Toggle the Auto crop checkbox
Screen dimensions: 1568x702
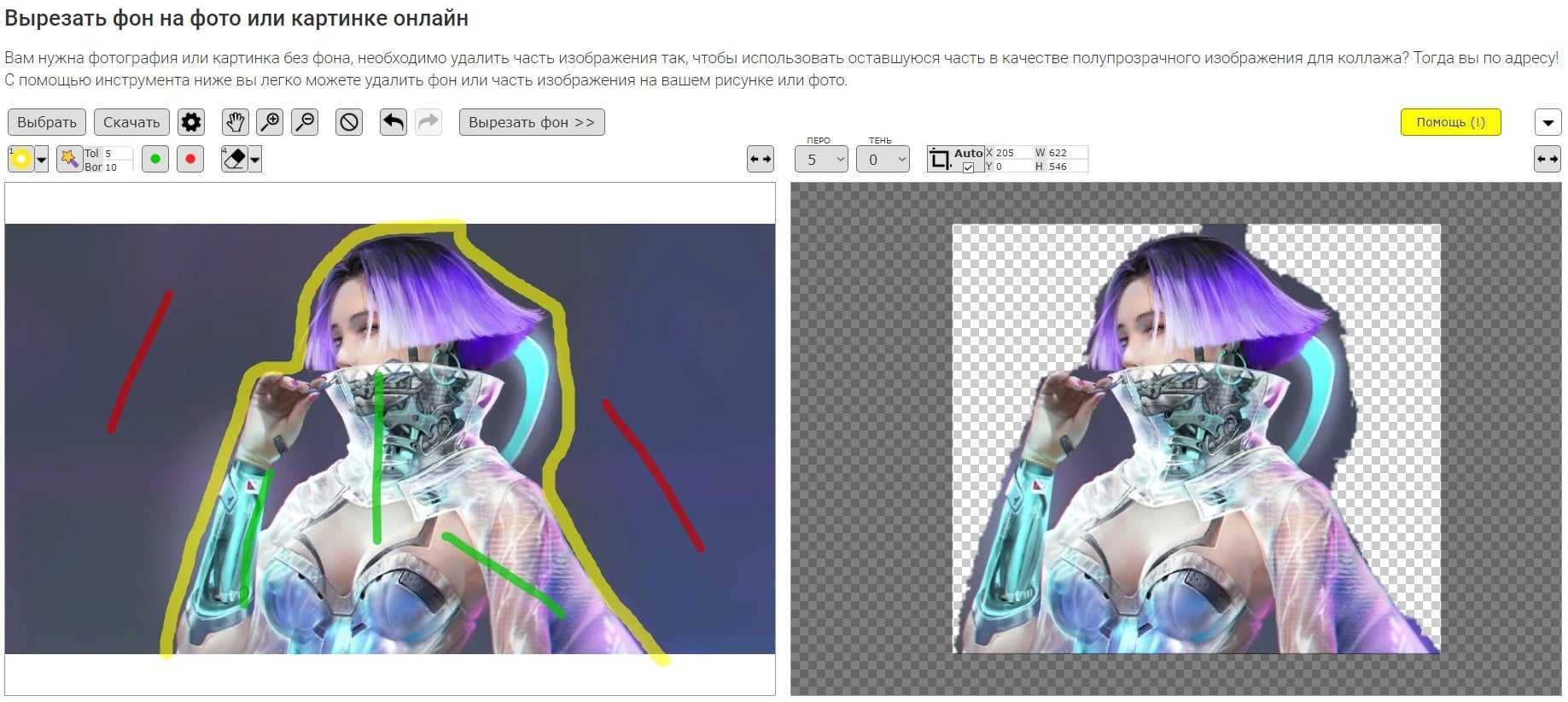tap(968, 167)
